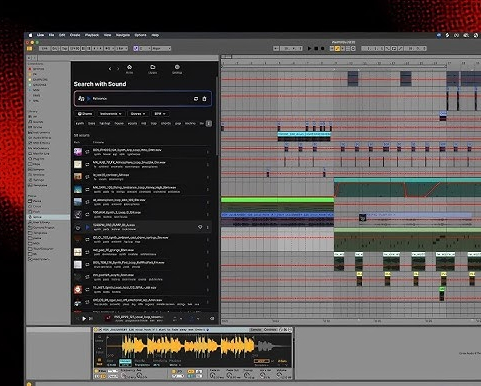Image resolution: width=481 pixels, height=386 pixels.
Task: Select the synth tag chip
Action: [x=80, y=123]
